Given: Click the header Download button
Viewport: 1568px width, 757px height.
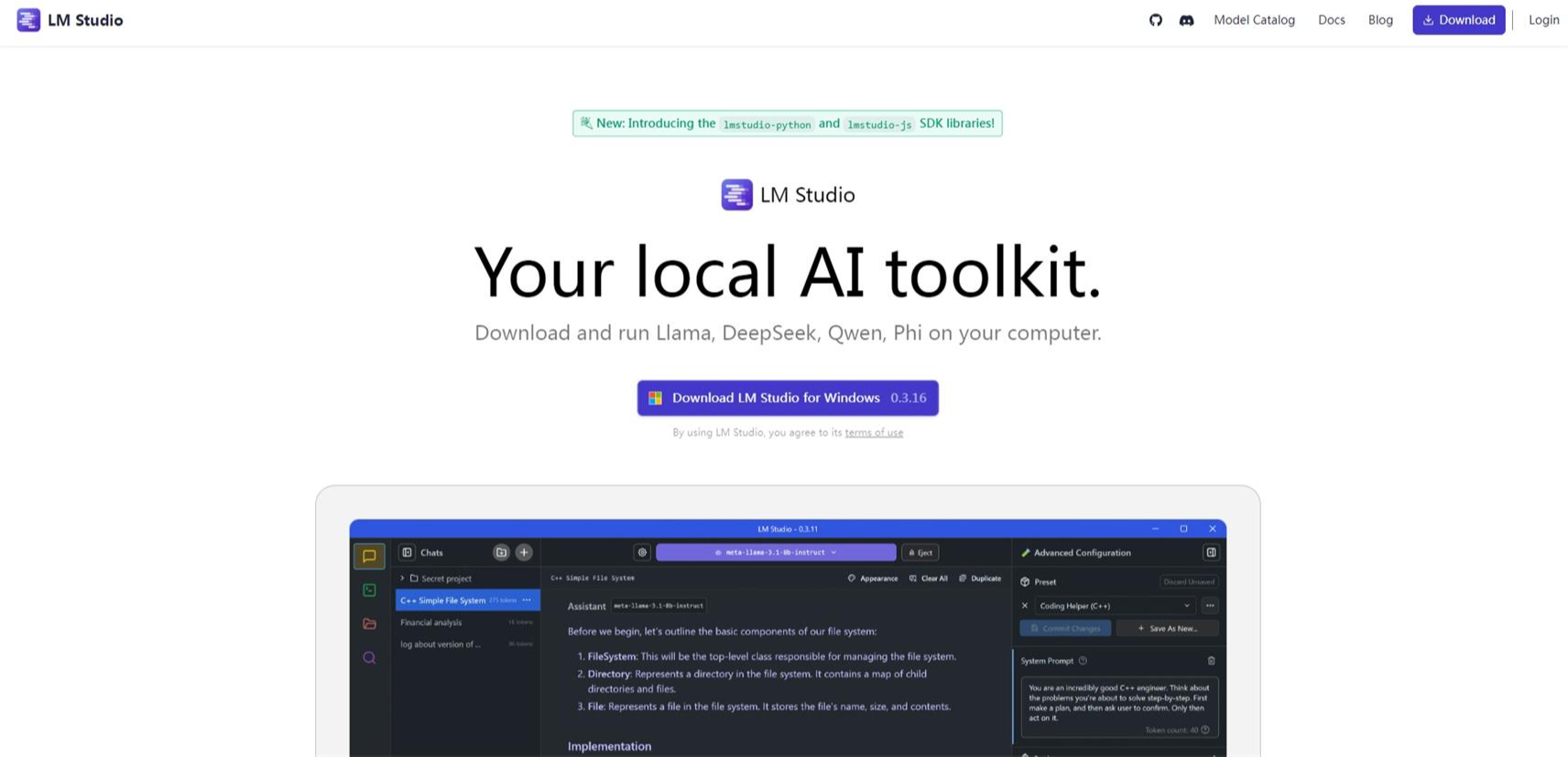Looking at the screenshot, I should [1458, 20].
